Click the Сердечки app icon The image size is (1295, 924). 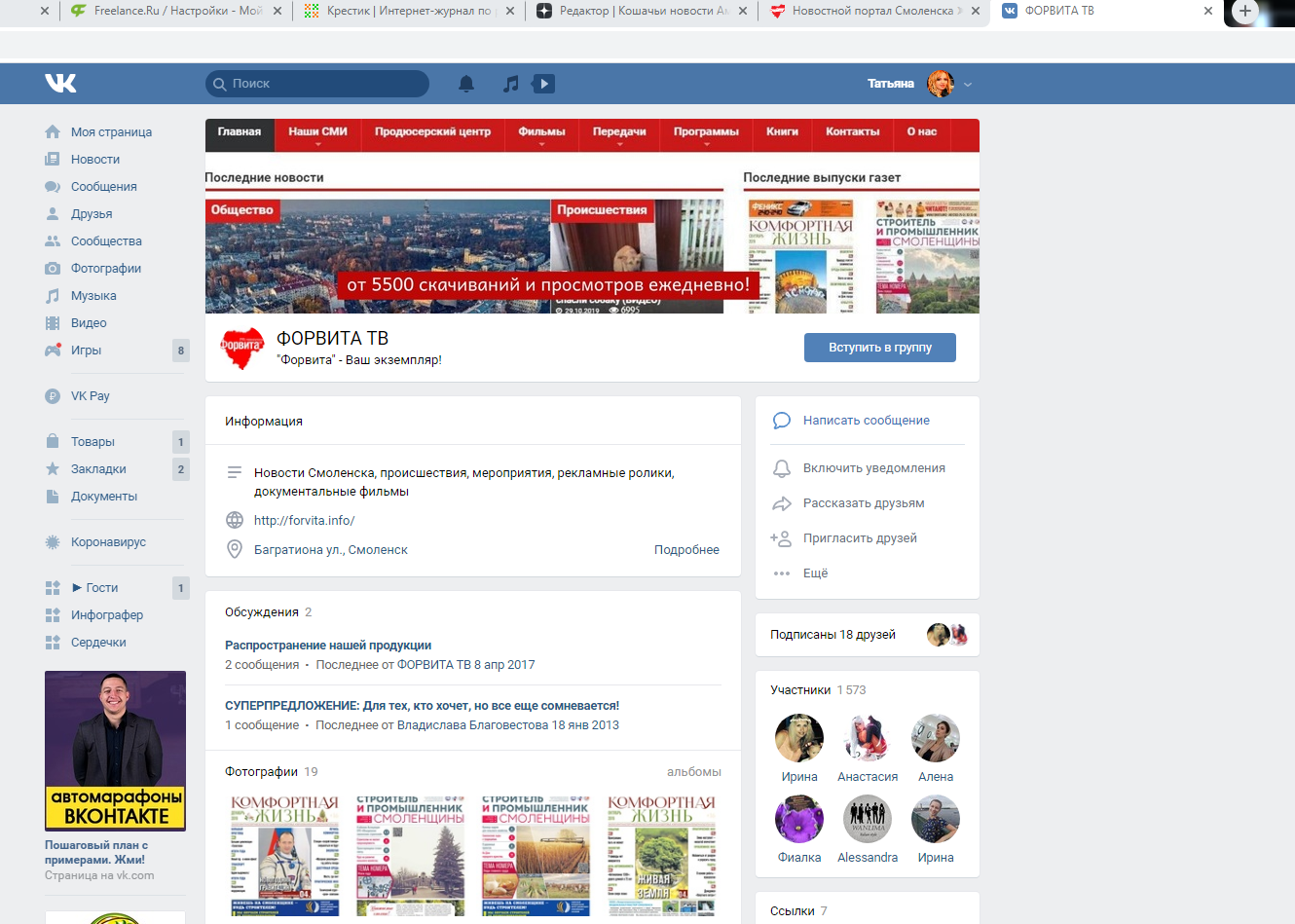(x=53, y=642)
